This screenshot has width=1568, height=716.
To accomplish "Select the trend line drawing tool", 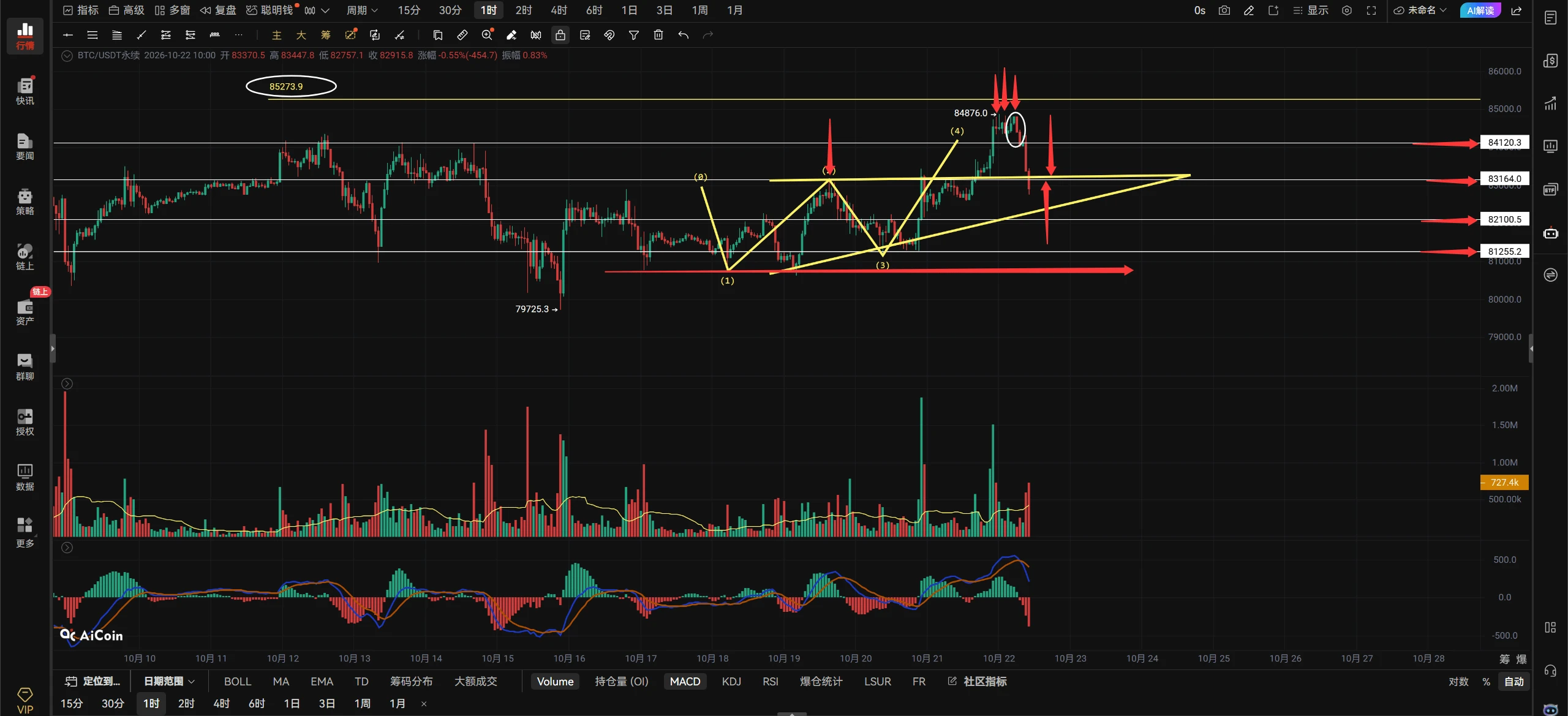I will point(141,35).
